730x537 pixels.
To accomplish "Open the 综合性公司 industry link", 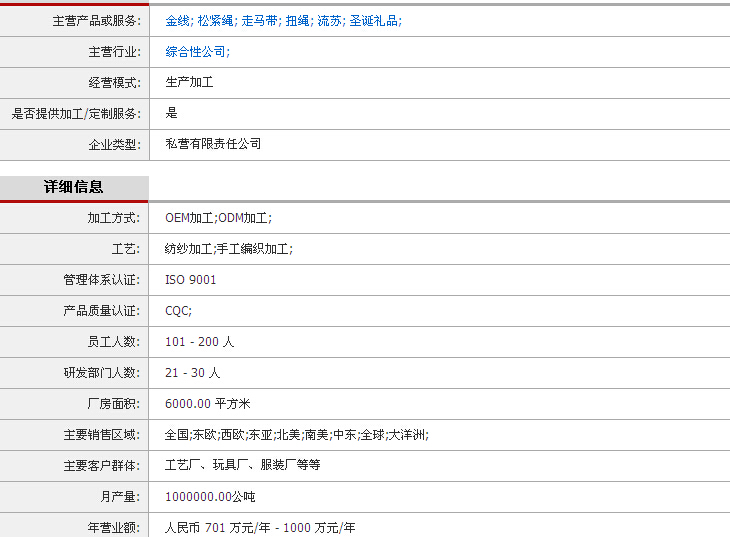I will coord(195,51).
